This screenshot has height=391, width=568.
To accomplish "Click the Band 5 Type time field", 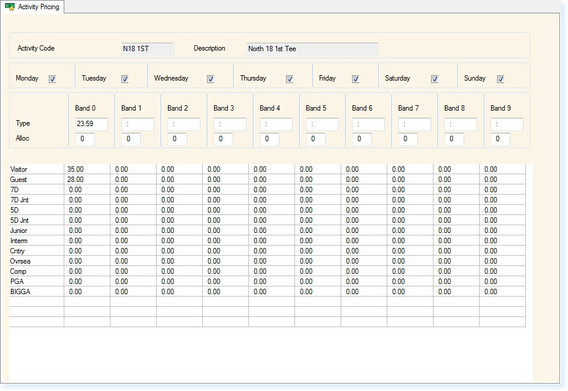I will coord(322,124).
